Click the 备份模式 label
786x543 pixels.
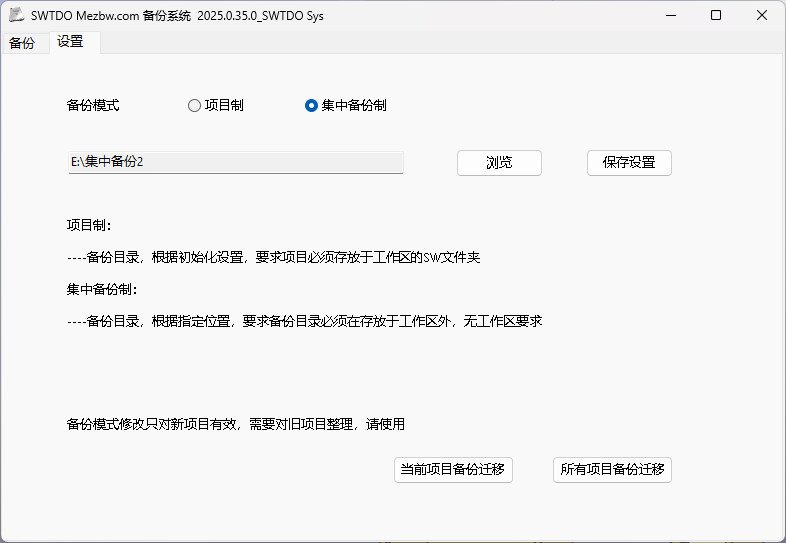tap(93, 105)
